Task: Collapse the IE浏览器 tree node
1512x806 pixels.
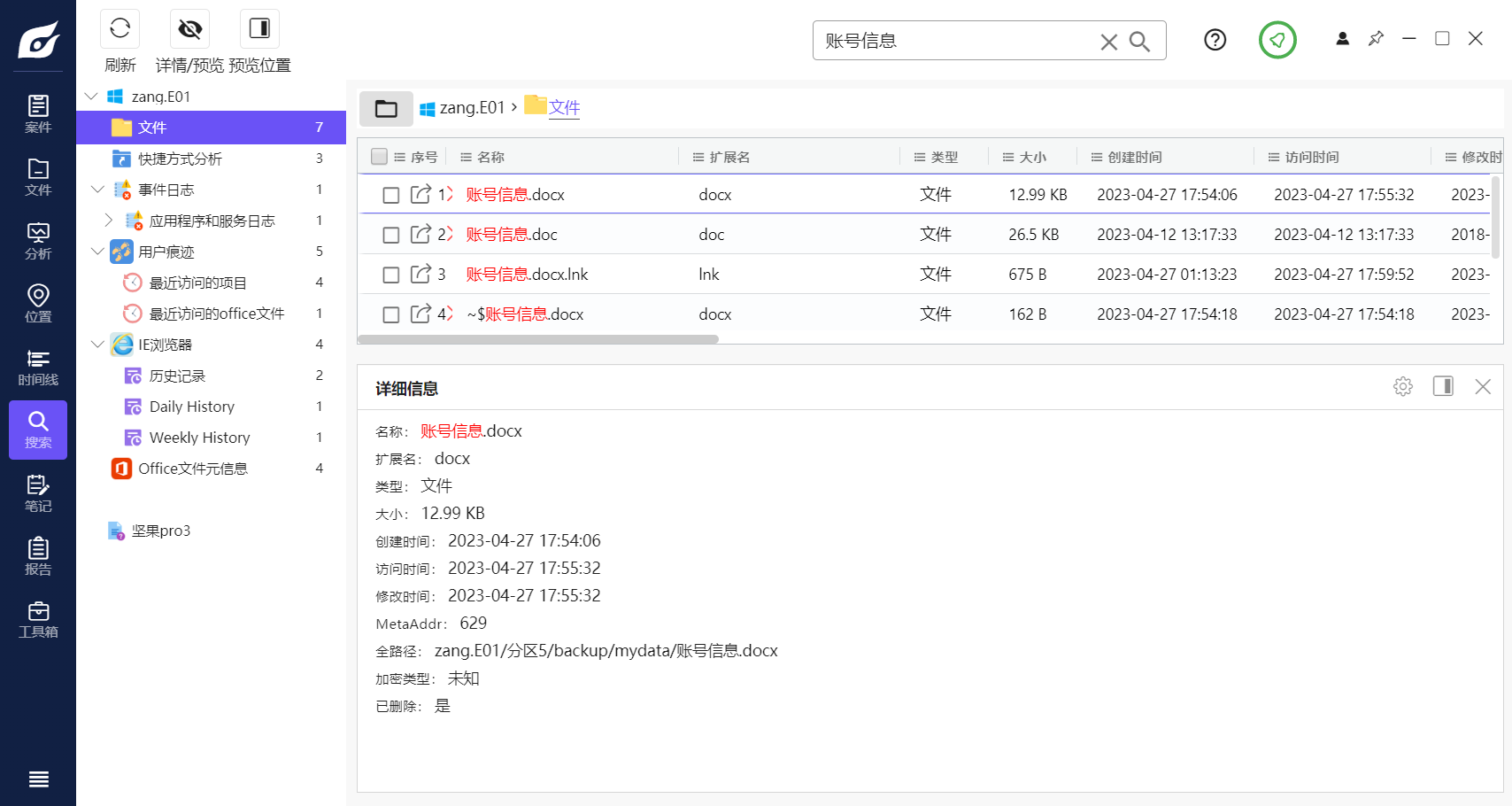Action: pyautogui.click(x=97, y=344)
